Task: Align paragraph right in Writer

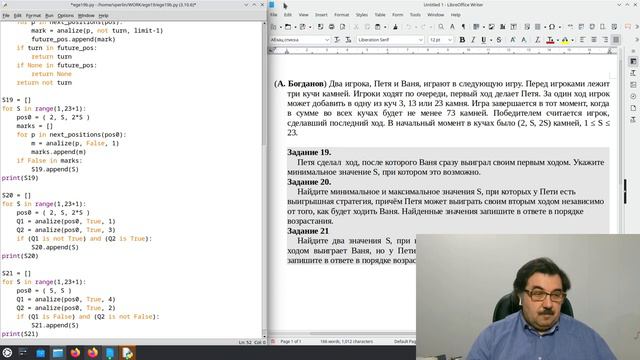Action: 605,40
